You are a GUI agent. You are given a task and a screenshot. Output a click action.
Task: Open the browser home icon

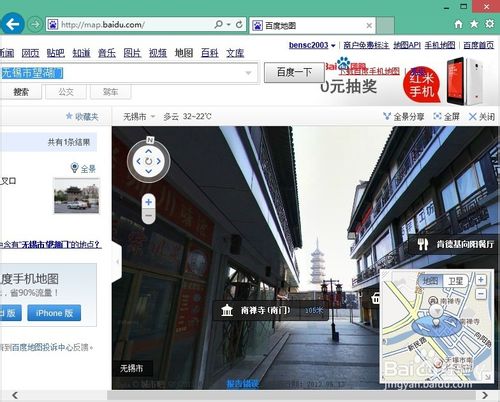[459, 24]
